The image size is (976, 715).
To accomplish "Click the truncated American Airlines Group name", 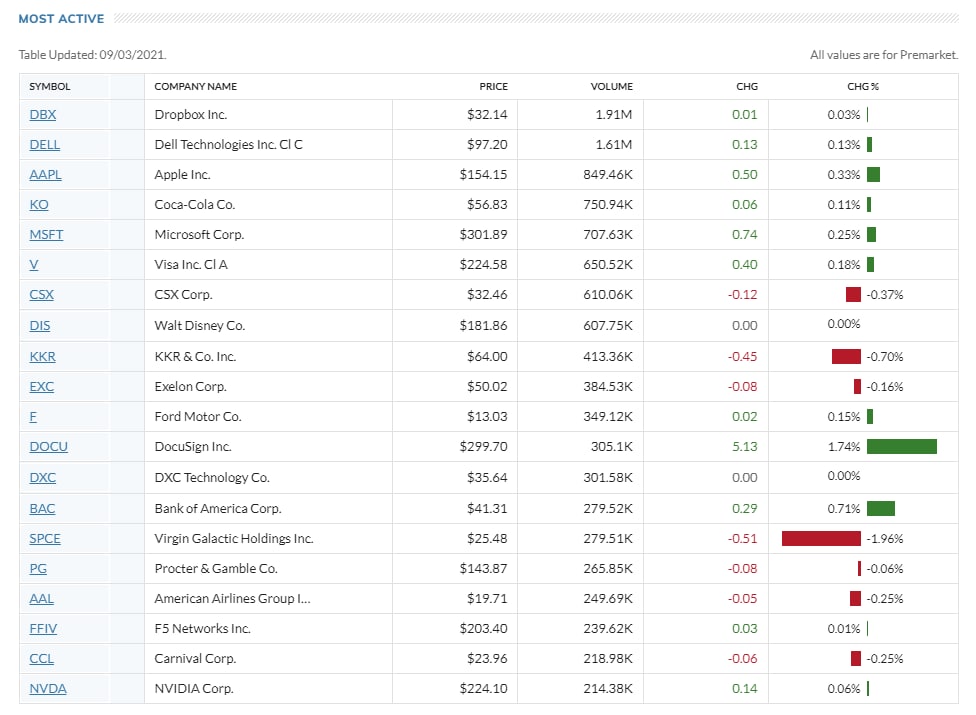I will click(x=232, y=598).
